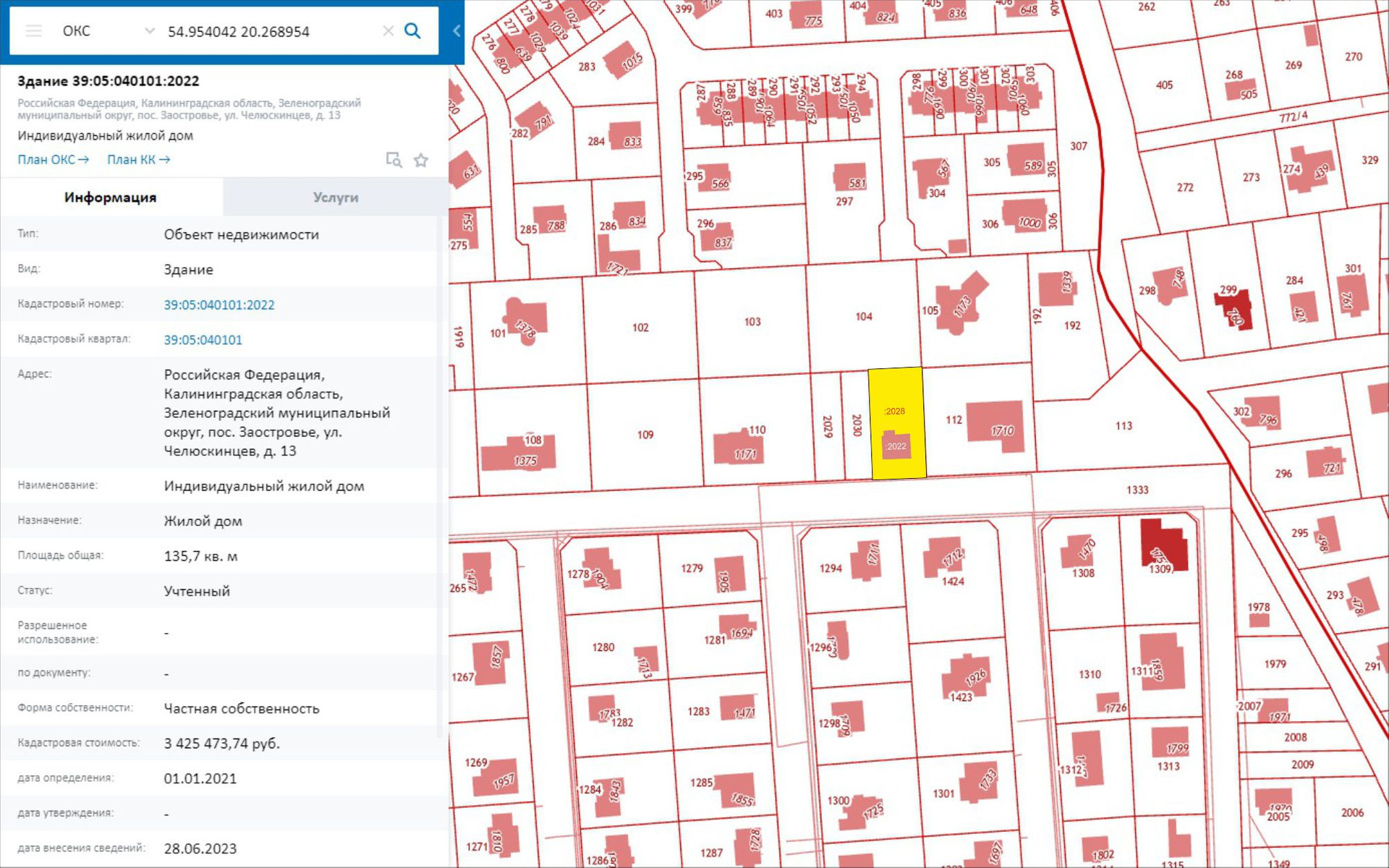The width and height of the screenshot is (1389, 868).
Task: Click cadastral number 39:05:040101:2022 link
Action: coord(218,305)
